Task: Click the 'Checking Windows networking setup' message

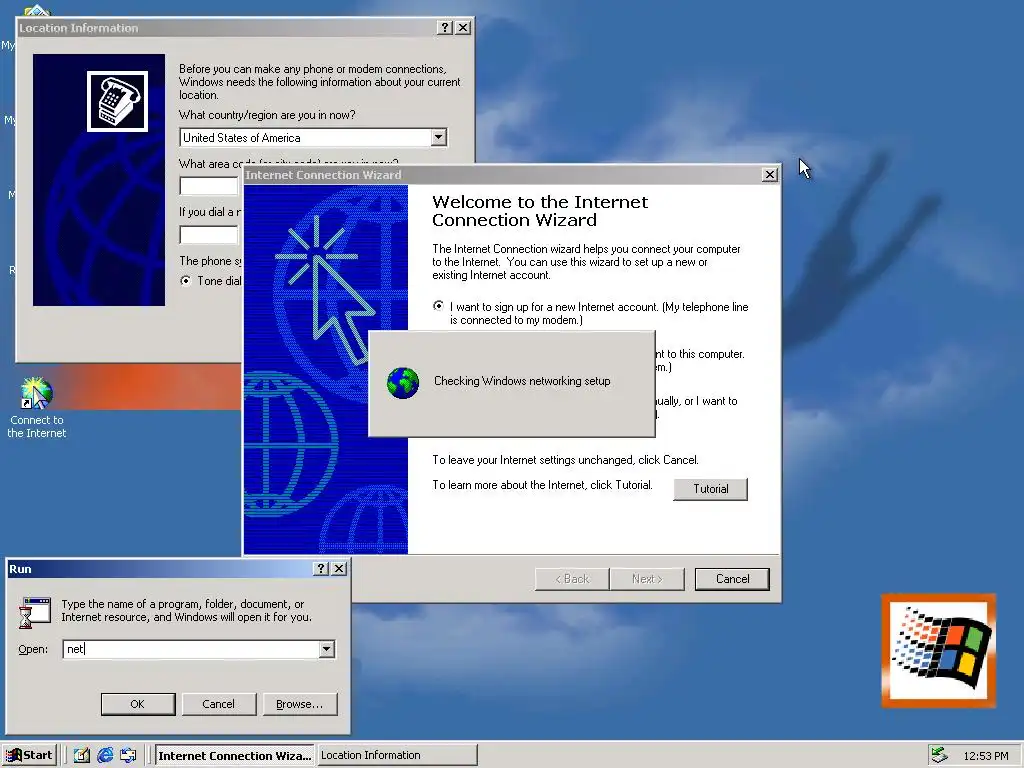Action: tap(522, 381)
